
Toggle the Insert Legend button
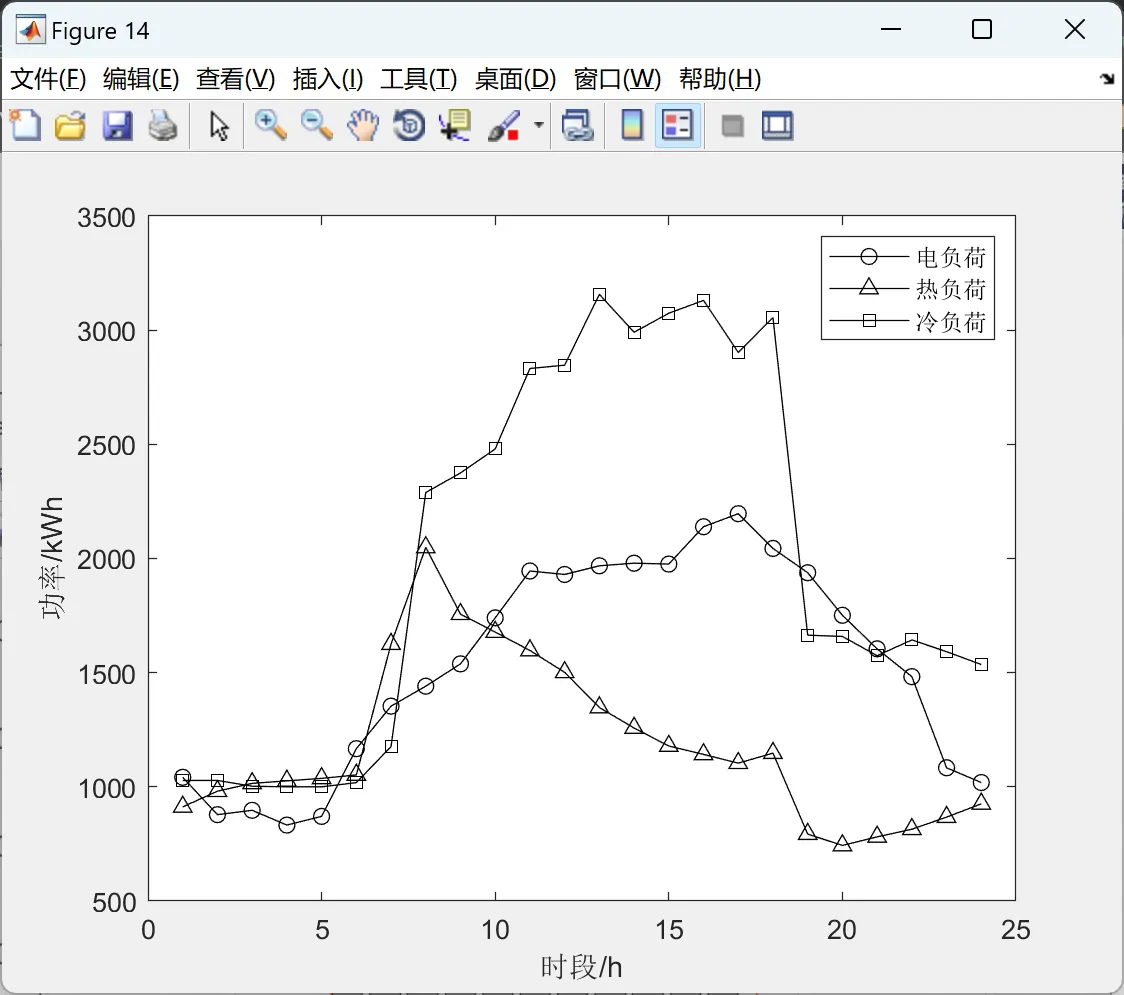click(677, 125)
